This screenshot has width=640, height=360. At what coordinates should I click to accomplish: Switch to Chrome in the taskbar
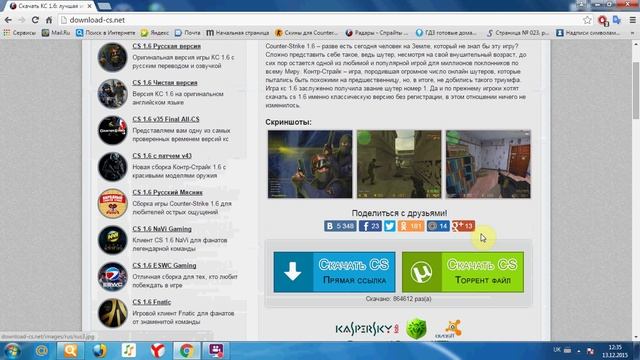[x=187, y=351]
